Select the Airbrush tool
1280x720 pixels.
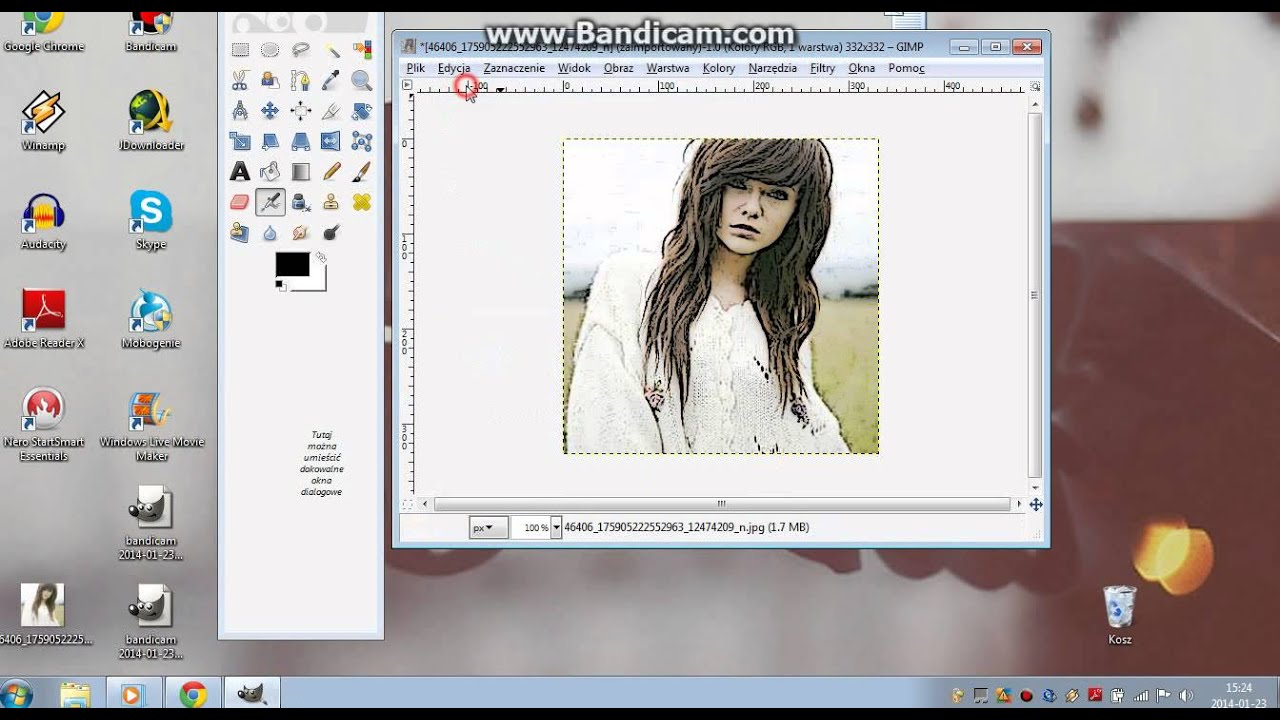270,203
